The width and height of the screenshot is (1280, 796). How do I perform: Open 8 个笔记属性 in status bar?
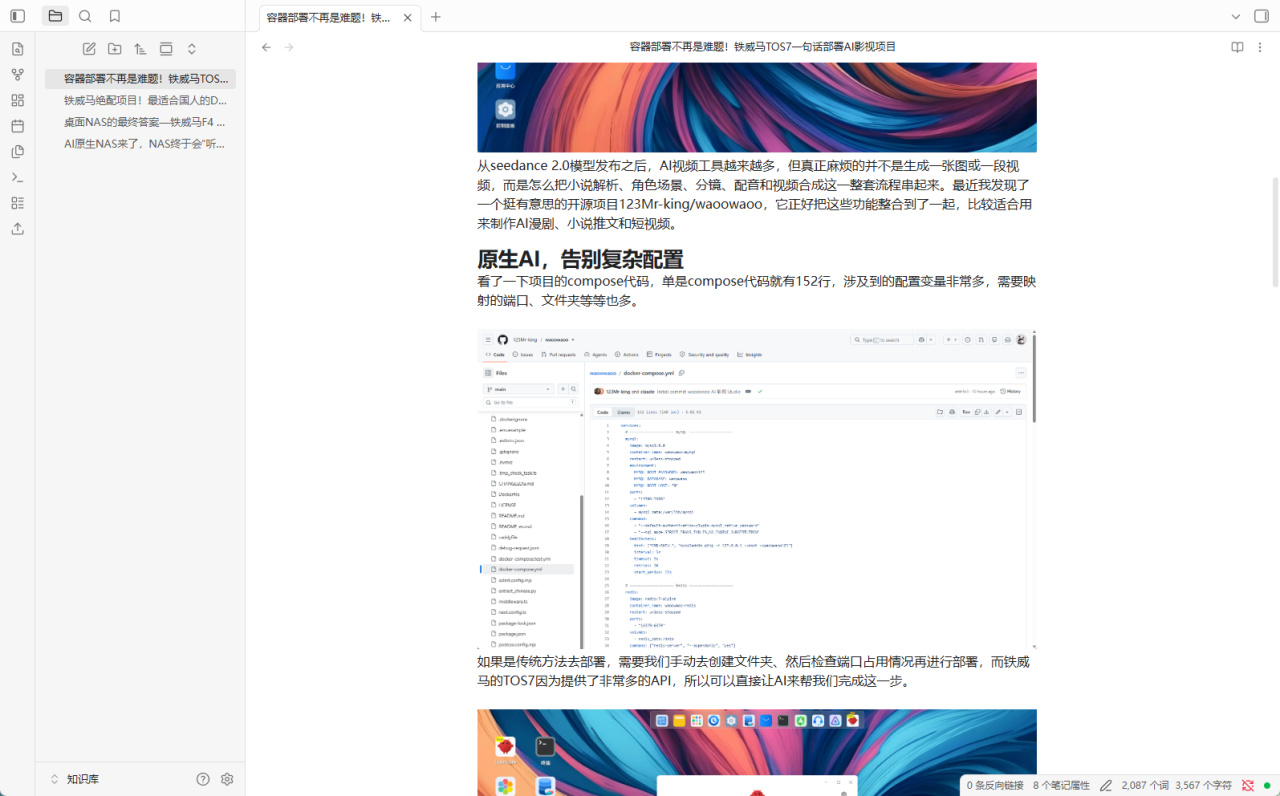1061,786
